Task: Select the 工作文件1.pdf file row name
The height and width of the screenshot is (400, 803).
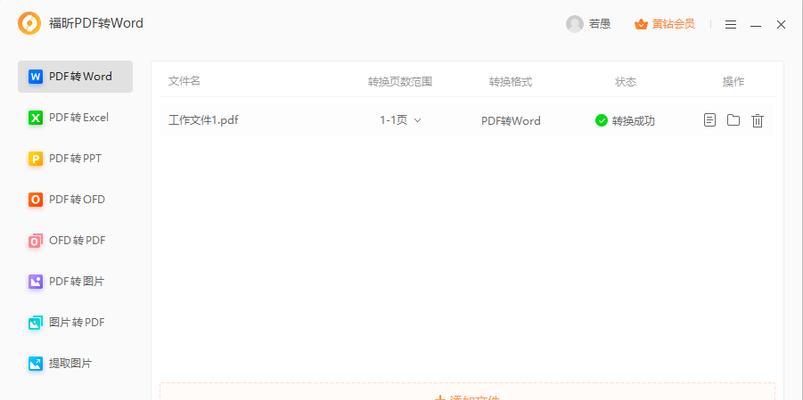Action: (203, 121)
